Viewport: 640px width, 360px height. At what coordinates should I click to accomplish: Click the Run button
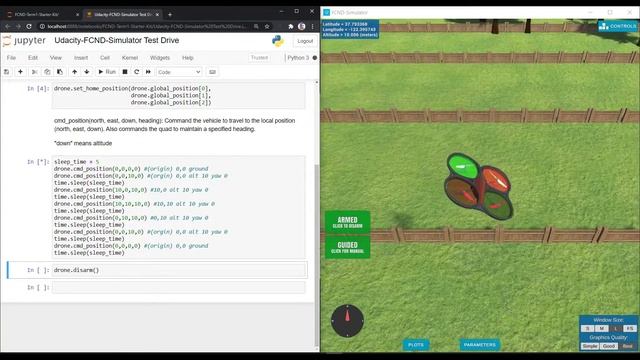tap(107, 72)
